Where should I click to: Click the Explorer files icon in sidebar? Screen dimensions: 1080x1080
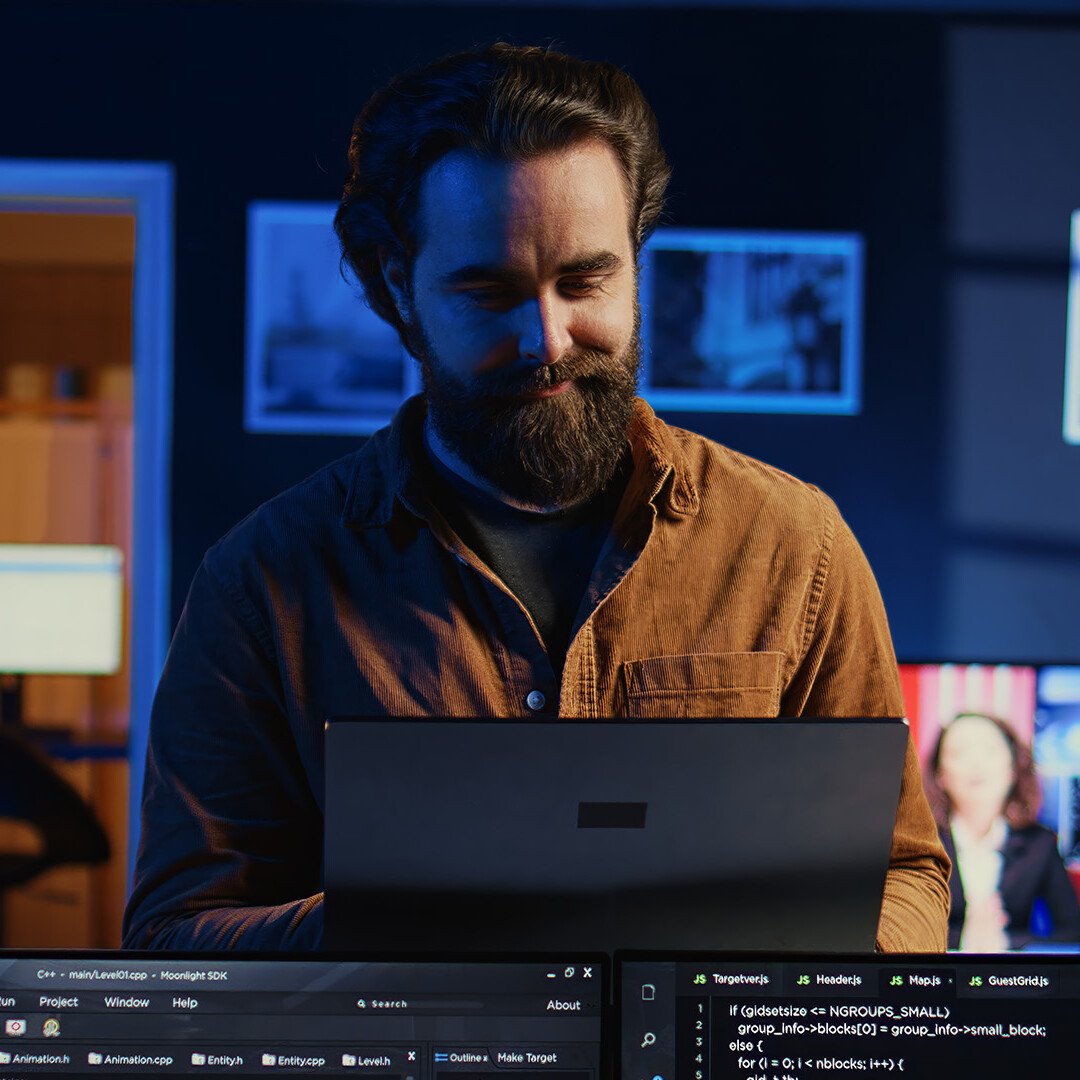(x=648, y=992)
